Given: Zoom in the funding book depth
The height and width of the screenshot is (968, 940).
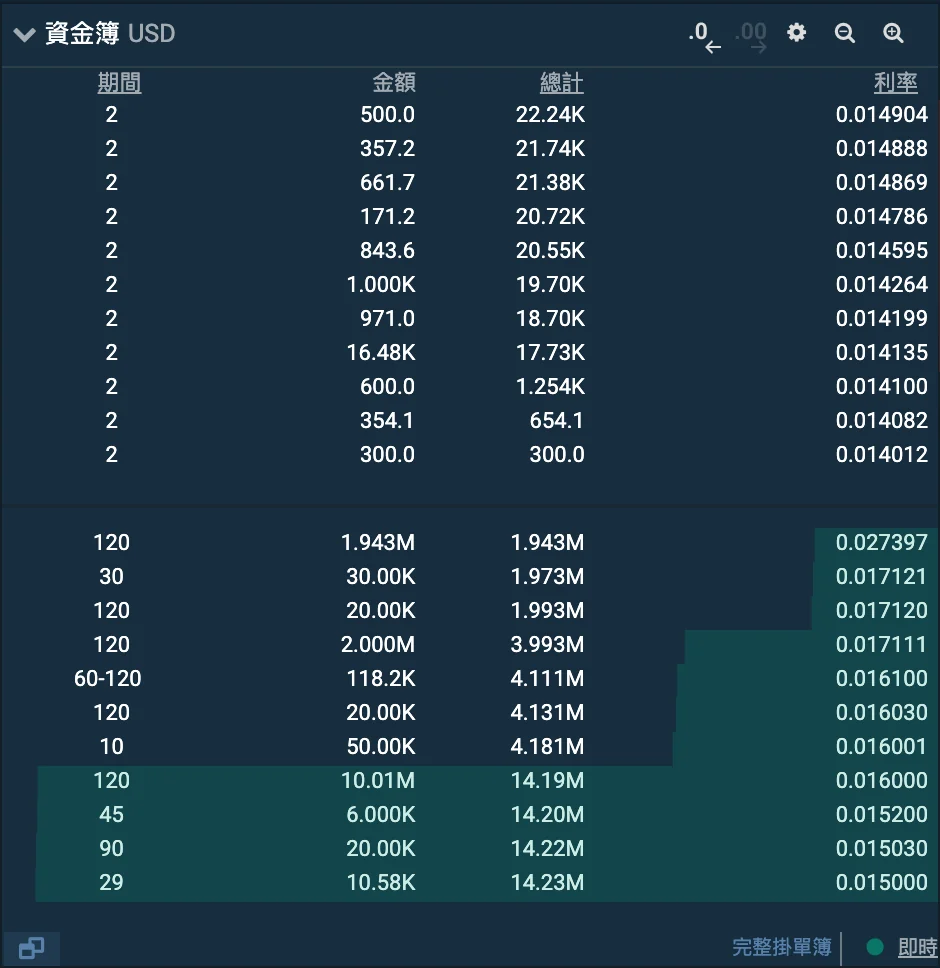Looking at the screenshot, I should click(x=893, y=33).
